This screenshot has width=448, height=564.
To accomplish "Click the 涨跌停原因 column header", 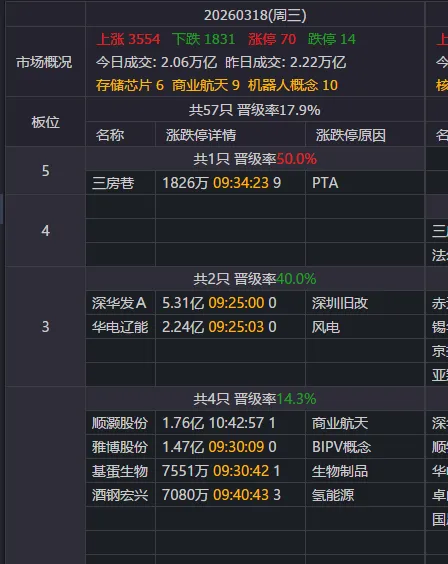I will (x=351, y=135).
